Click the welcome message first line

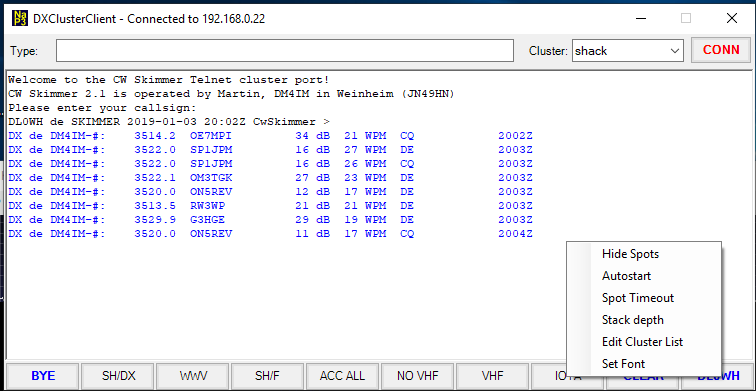tap(169, 80)
